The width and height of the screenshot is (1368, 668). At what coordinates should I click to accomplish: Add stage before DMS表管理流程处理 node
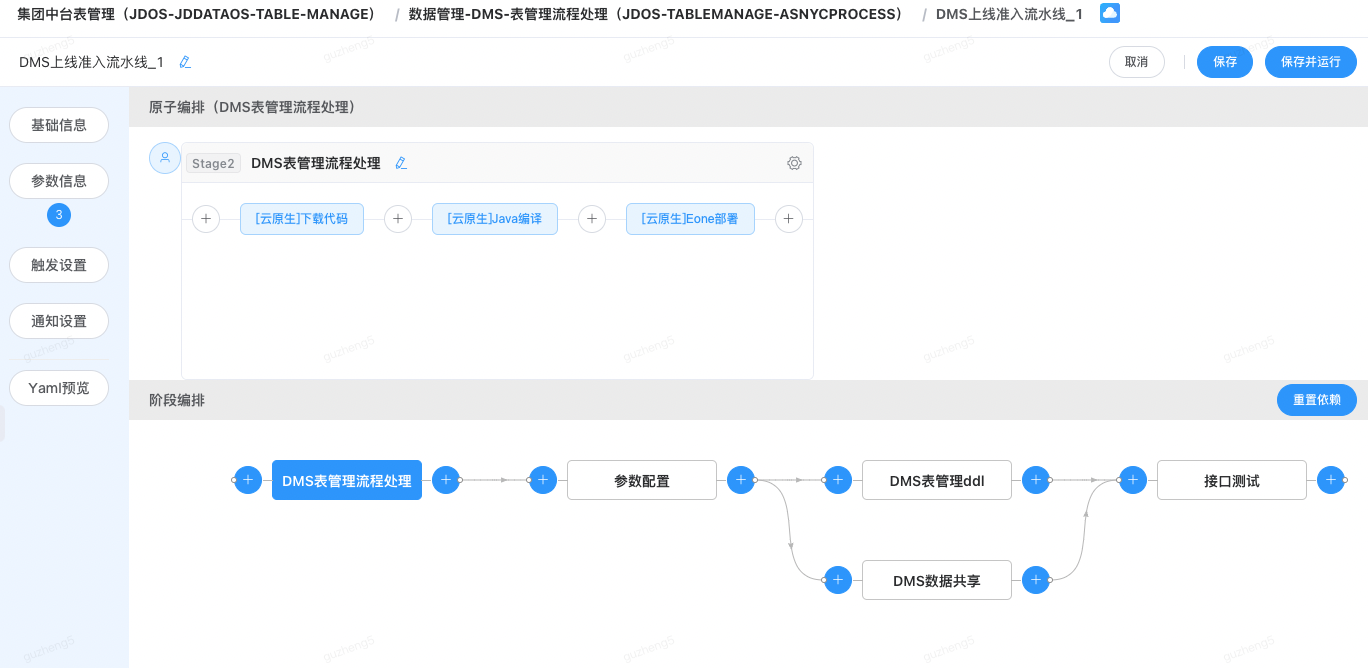[x=248, y=480]
